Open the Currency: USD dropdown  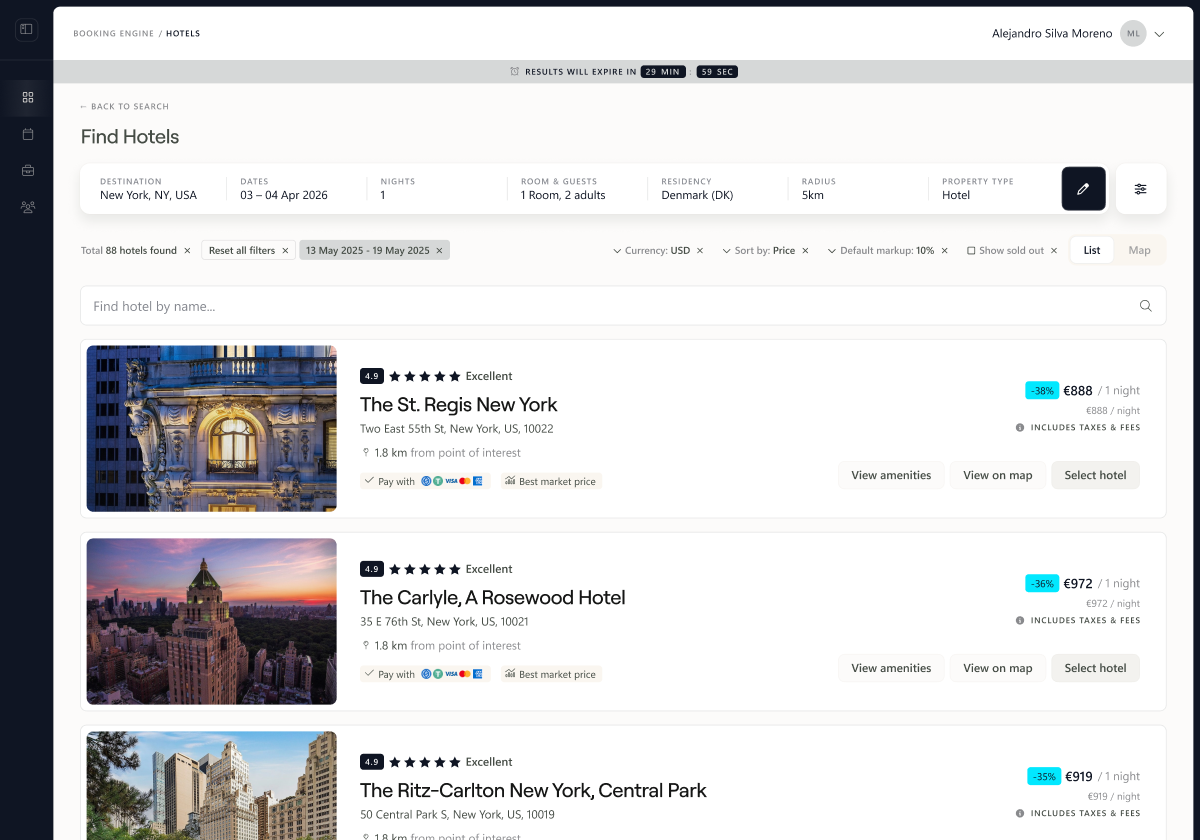pos(651,251)
